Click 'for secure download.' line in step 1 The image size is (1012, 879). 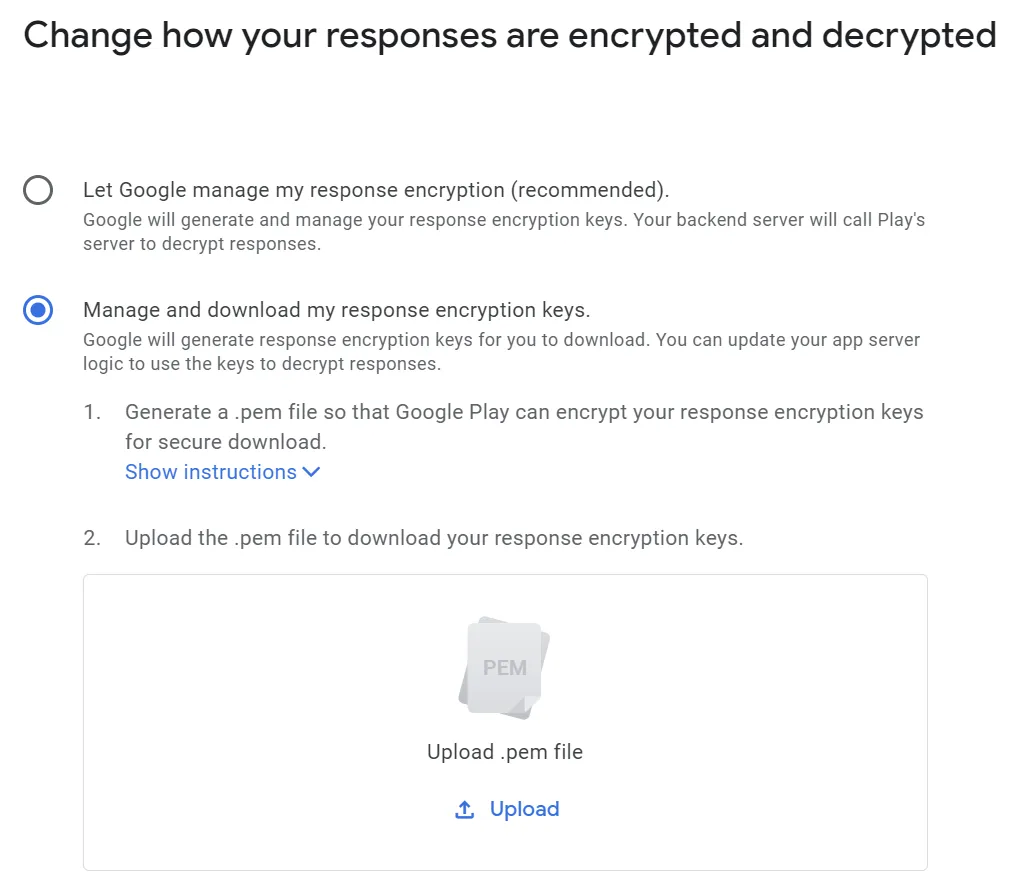(x=225, y=441)
